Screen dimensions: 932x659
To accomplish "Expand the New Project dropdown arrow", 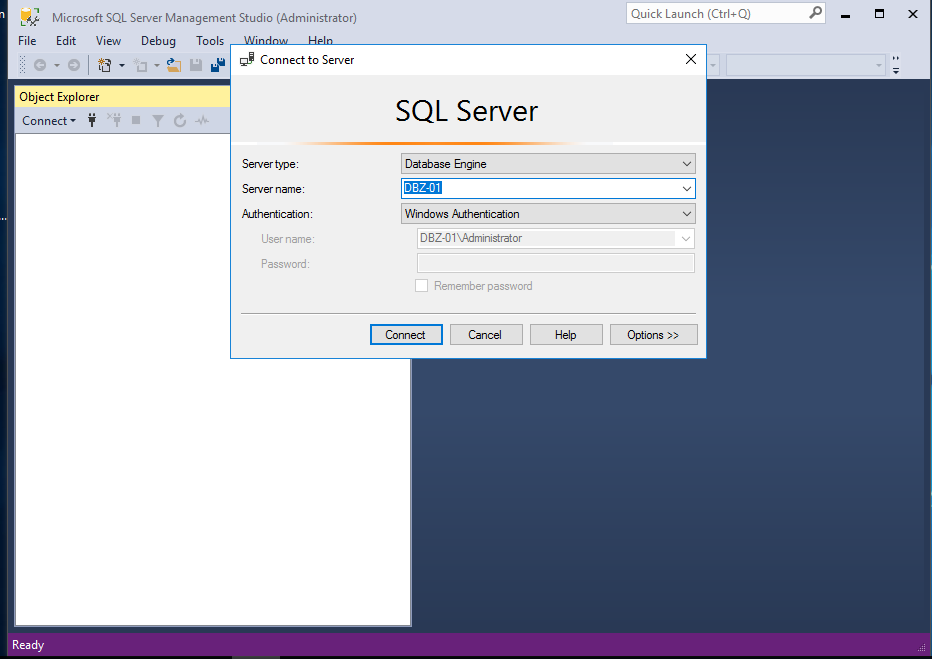I will coord(122,65).
